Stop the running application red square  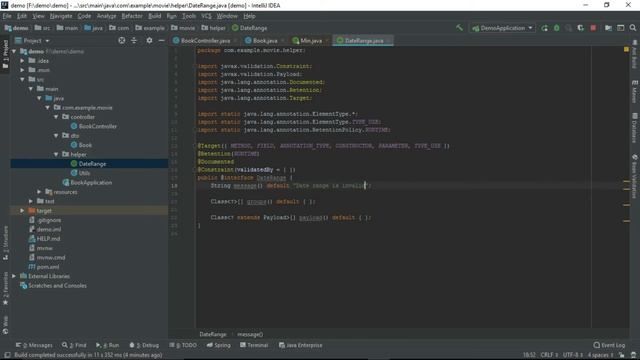coord(593,28)
